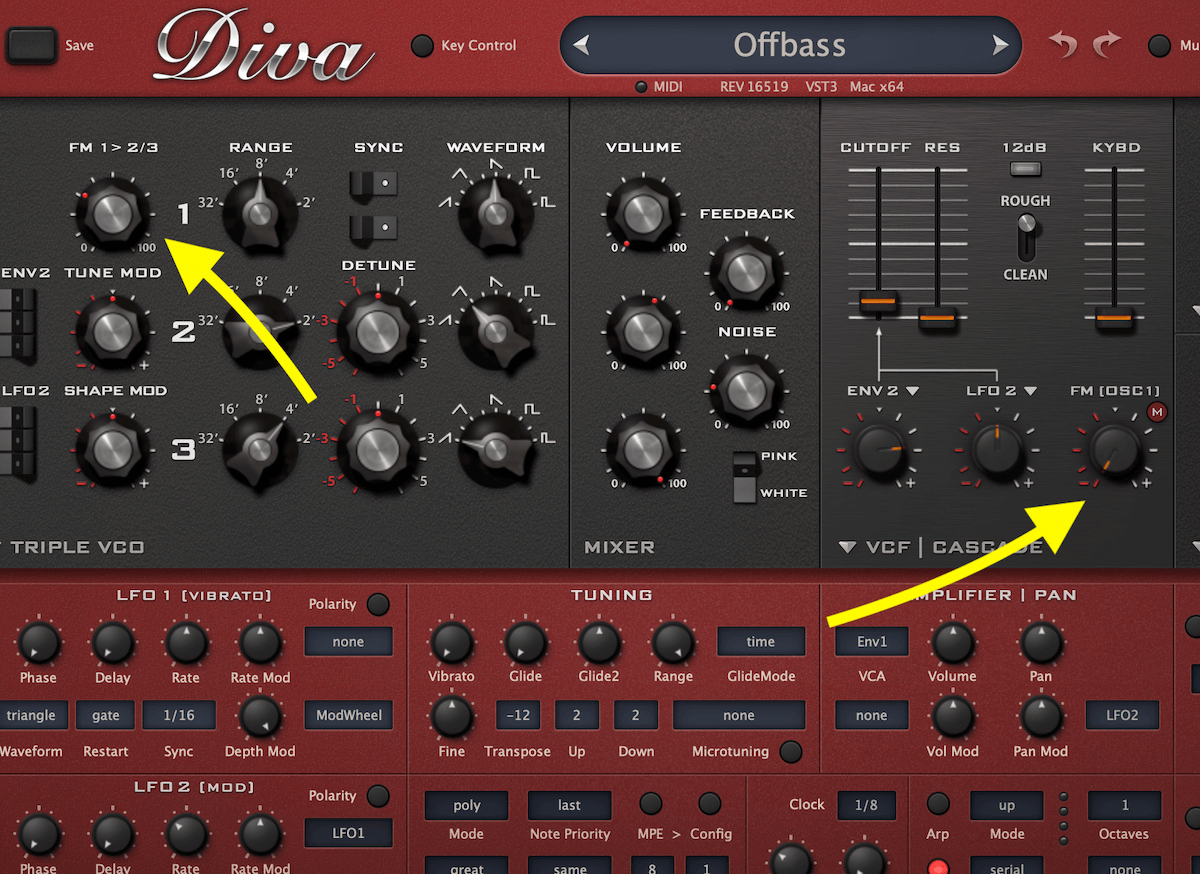Toggle the Microtuning button
This screenshot has width=1200, height=874.
pos(790,752)
